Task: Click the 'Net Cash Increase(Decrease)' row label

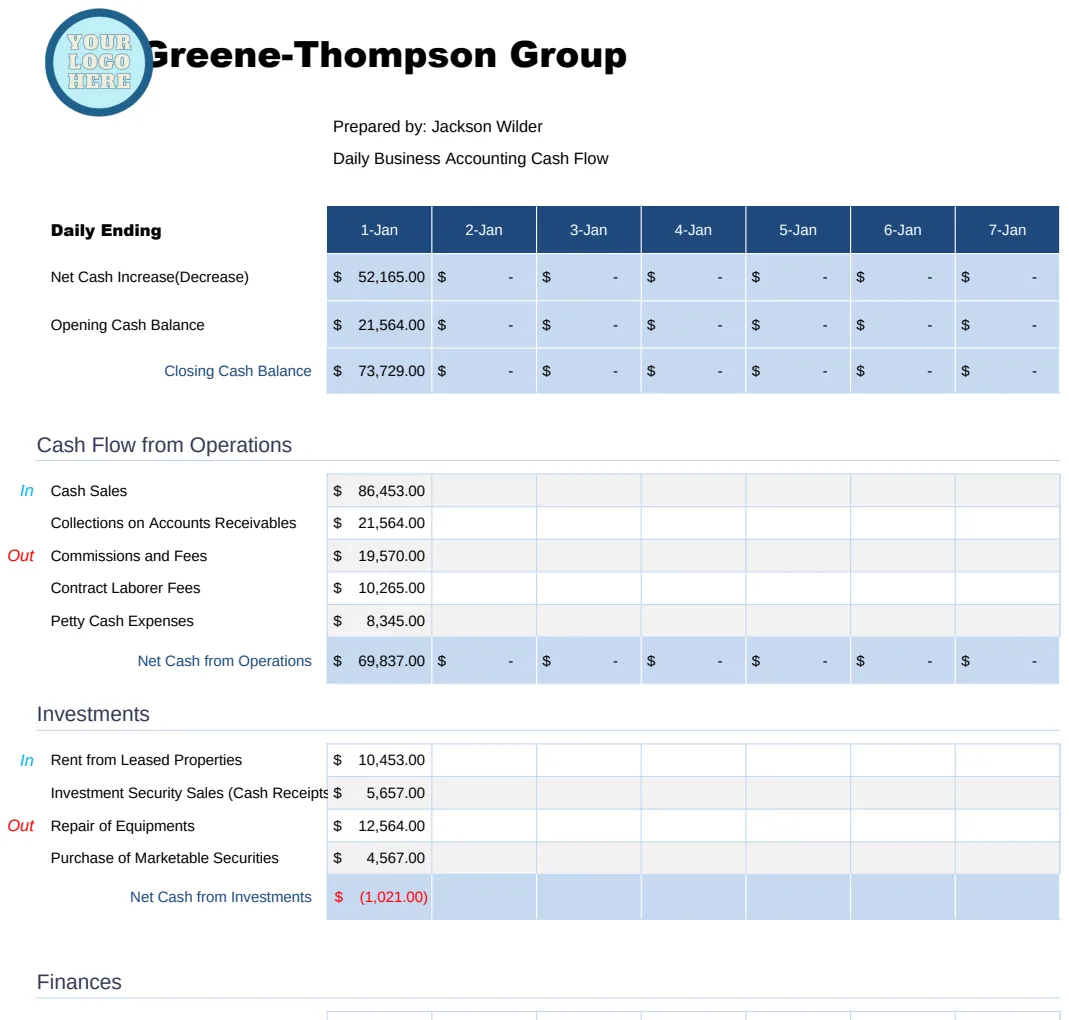Action: pos(149,277)
